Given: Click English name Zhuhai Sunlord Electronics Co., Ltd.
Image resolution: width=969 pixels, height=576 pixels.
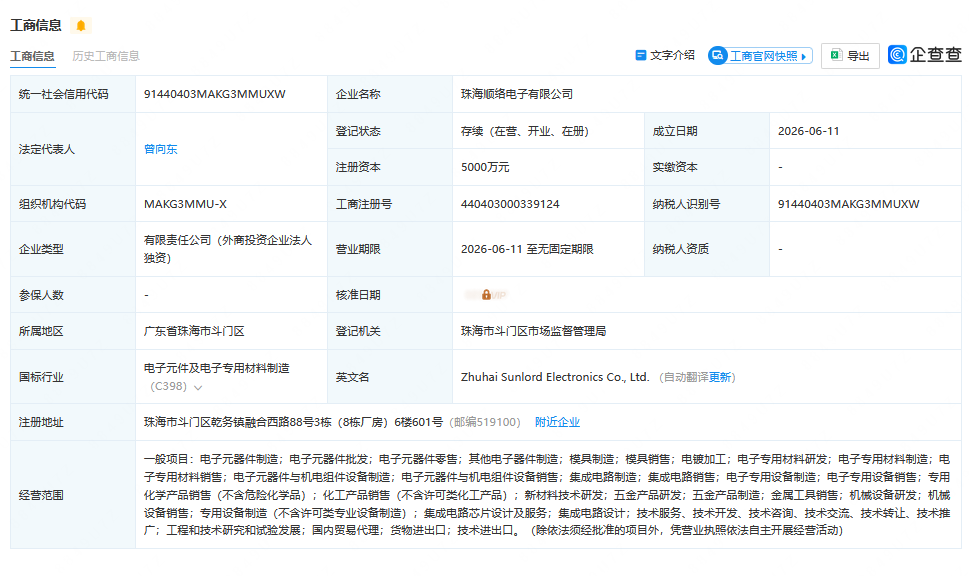Looking at the screenshot, I should (555, 377).
